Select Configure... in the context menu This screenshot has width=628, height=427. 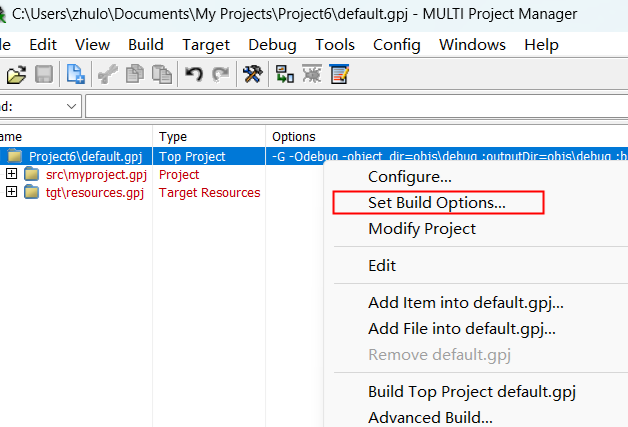click(x=410, y=177)
